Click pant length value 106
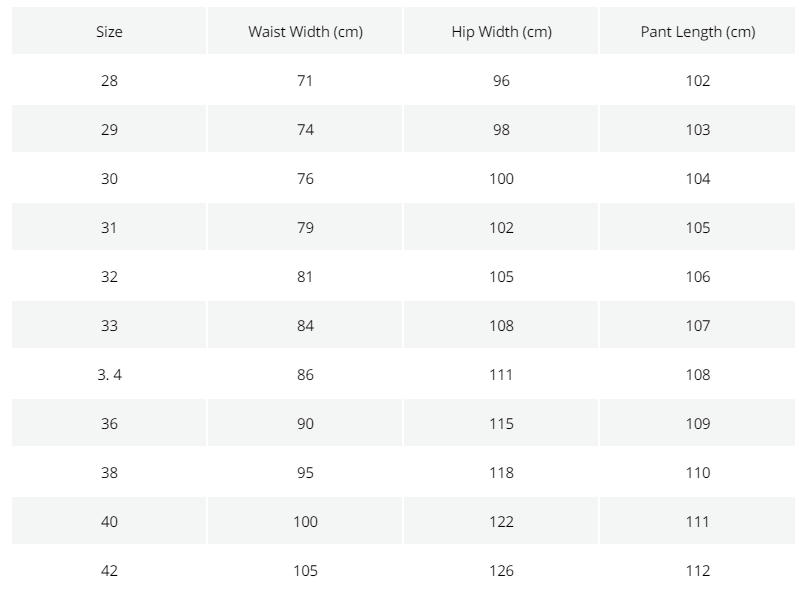The image size is (809, 611). pyautogui.click(x=698, y=277)
